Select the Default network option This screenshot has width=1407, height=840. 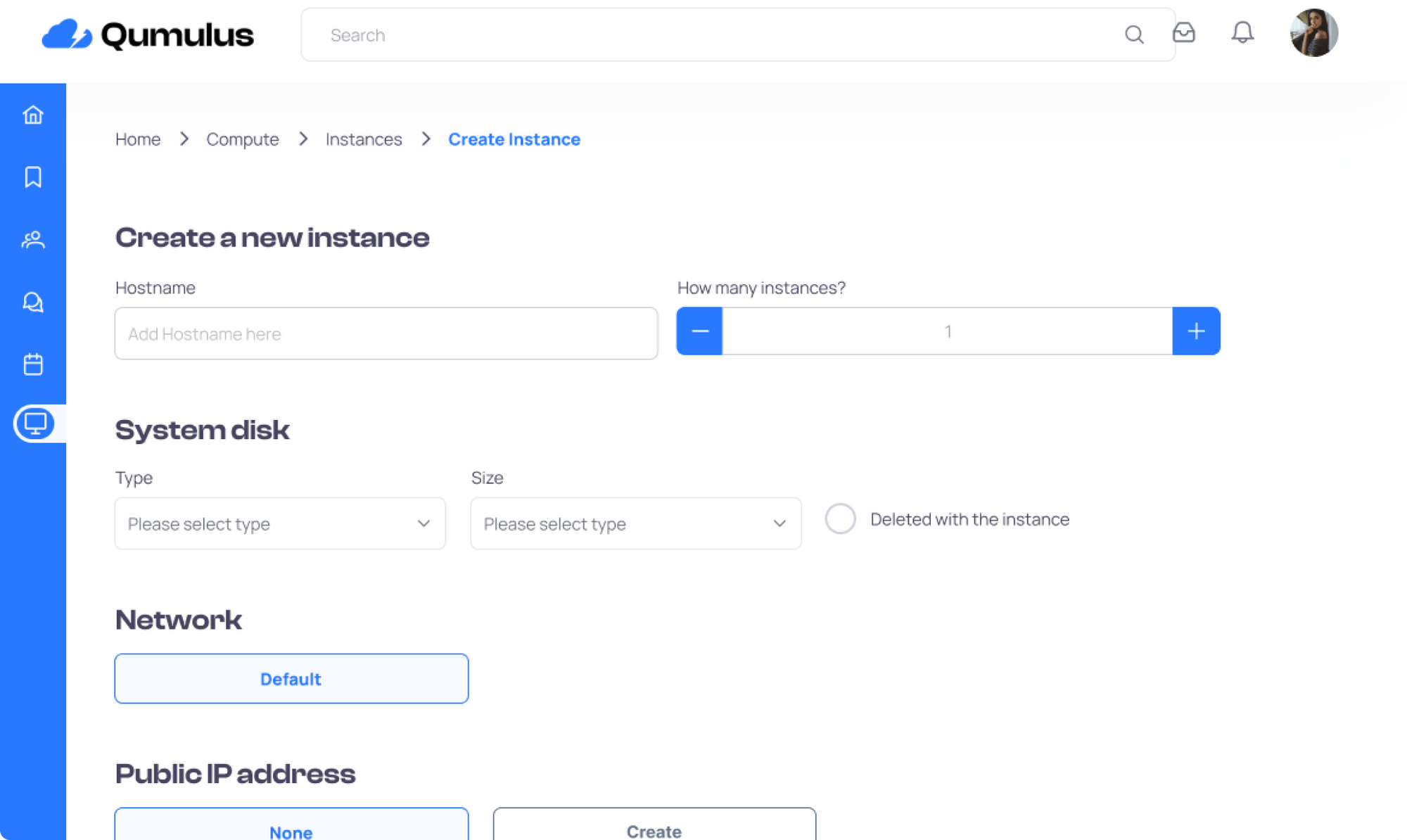click(291, 678)
